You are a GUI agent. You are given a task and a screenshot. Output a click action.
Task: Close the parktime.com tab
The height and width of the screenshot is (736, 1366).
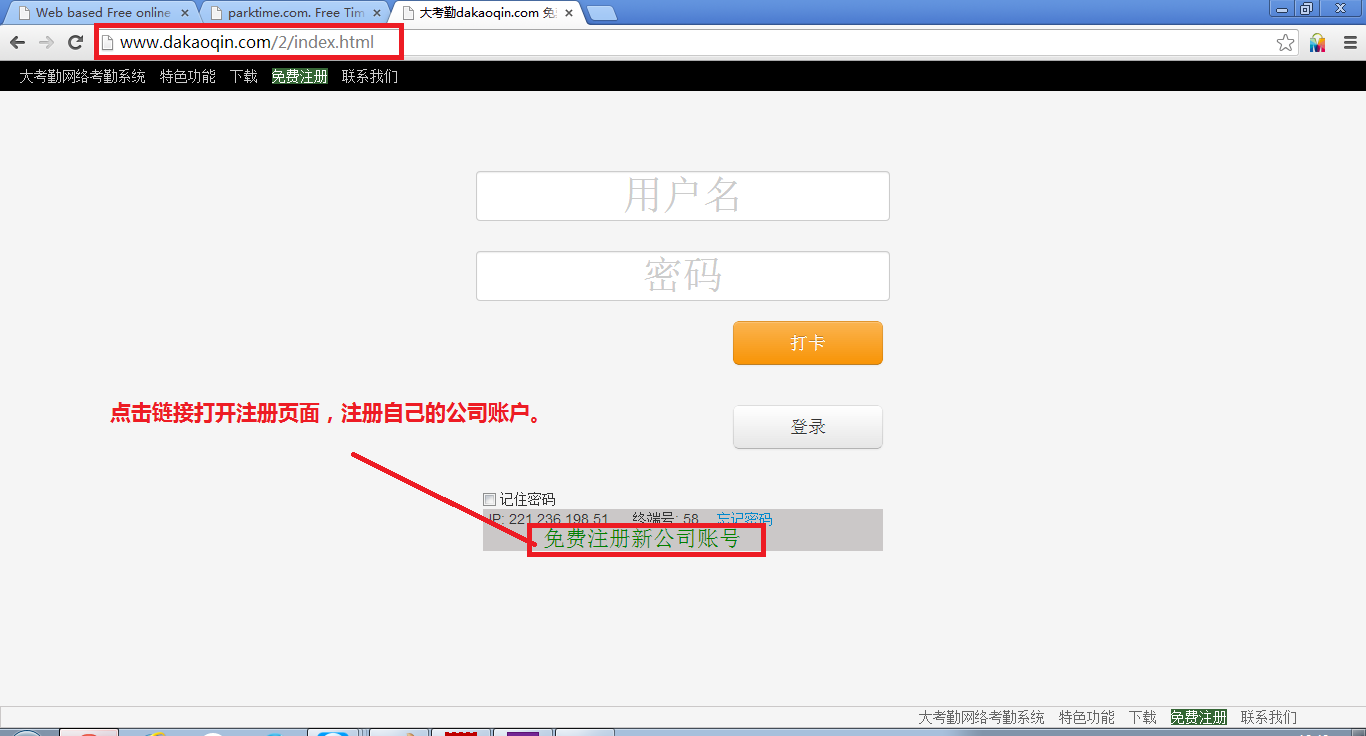(377, 13)
